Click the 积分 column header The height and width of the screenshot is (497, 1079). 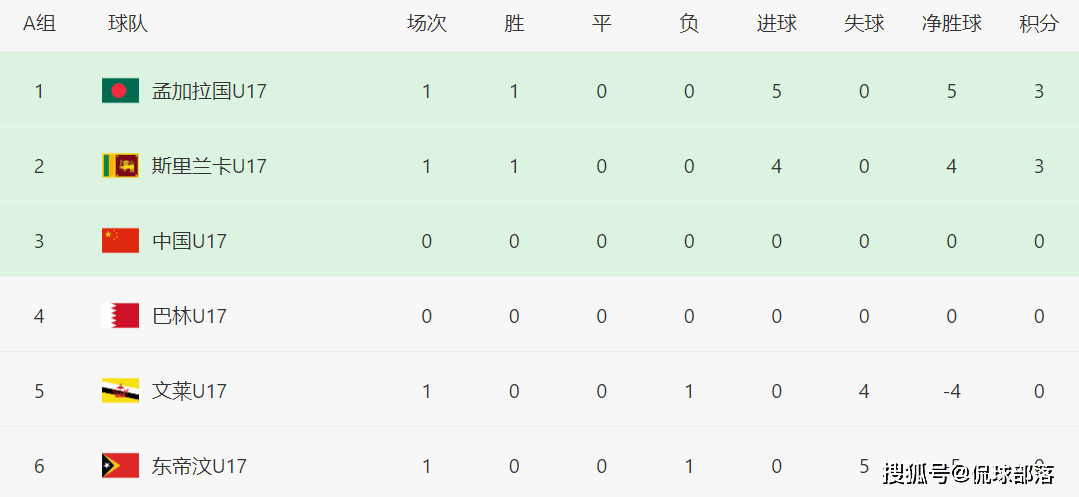click(1038, 24)
